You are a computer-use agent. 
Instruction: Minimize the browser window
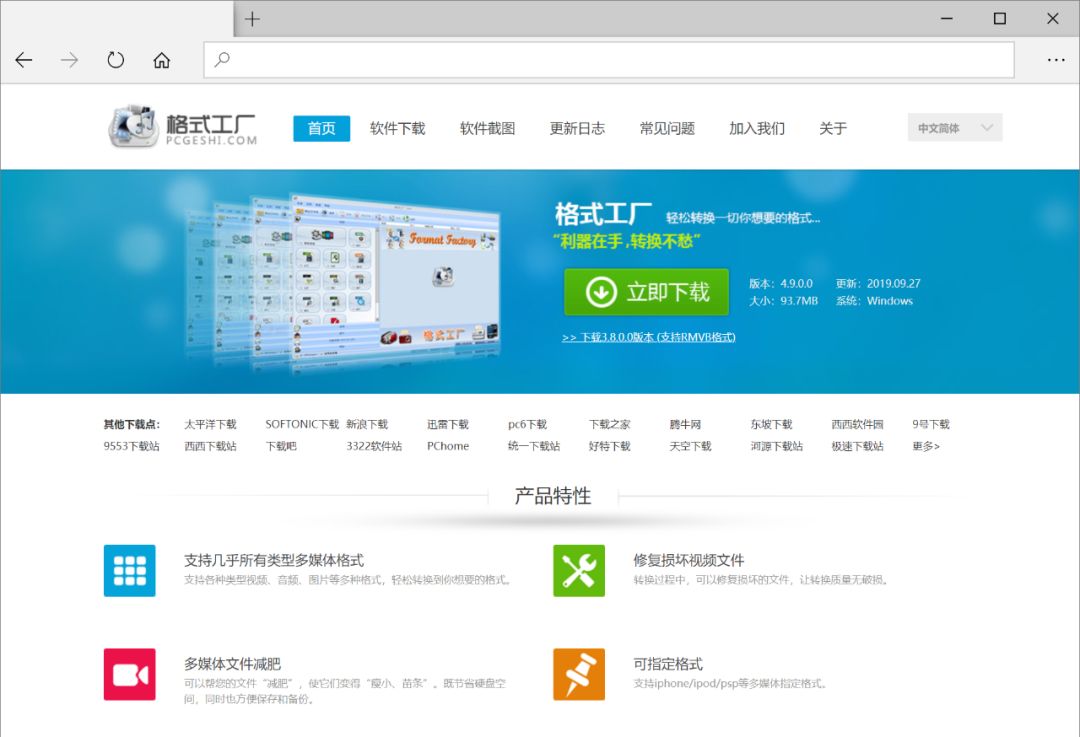(947, 19)
